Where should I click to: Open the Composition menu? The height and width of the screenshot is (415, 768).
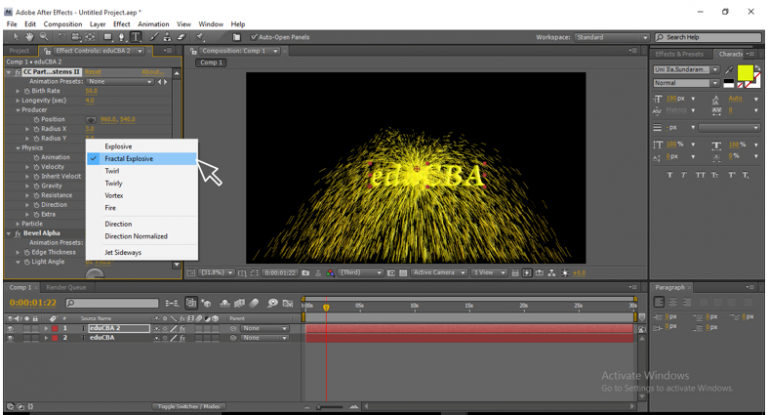(x=63, y=24)
